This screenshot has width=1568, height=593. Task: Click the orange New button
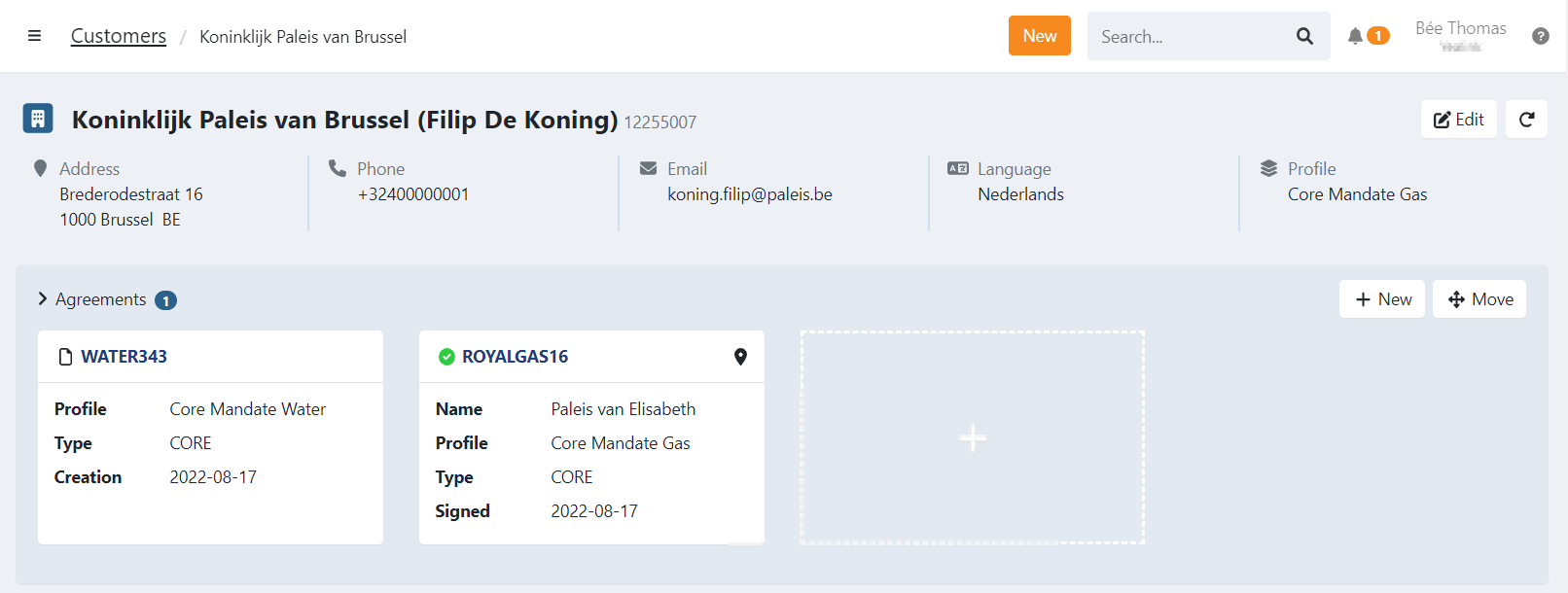(x=1039, y=36)
